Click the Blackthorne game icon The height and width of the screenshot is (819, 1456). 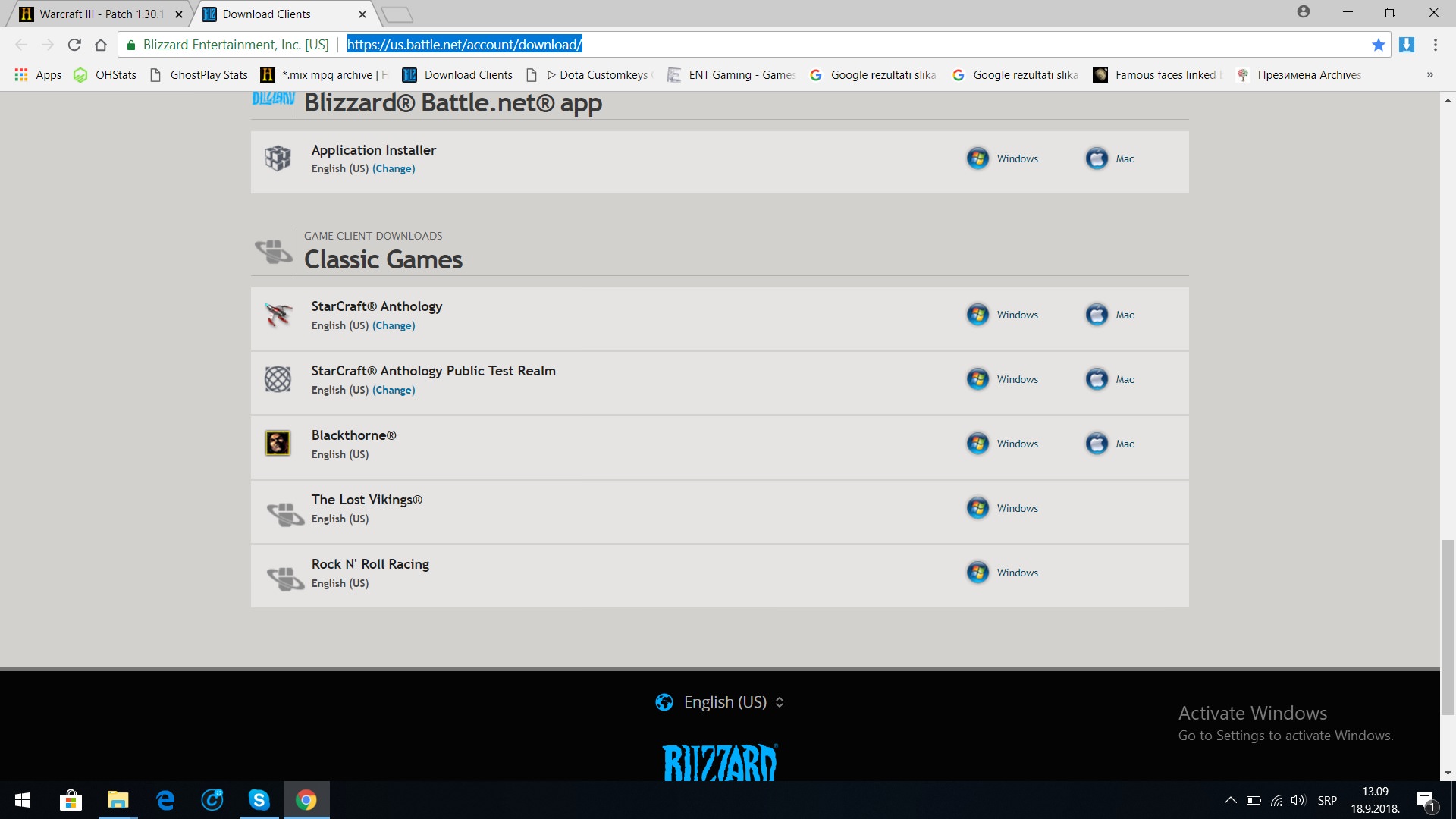click(278, 443)
